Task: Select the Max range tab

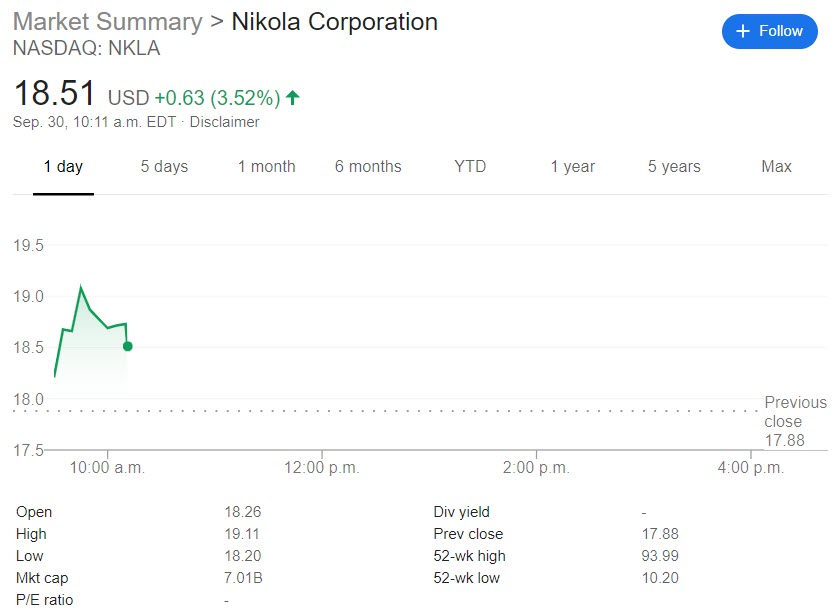Action: [x=776, y=167]
